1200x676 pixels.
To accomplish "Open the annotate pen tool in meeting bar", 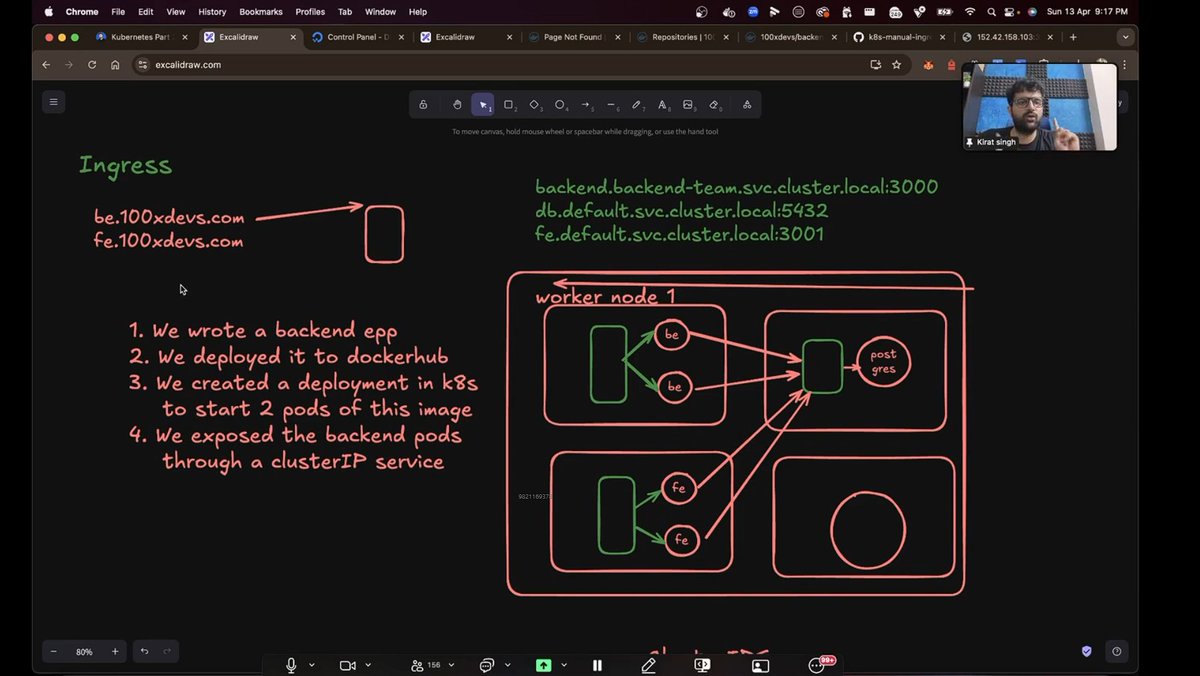I will pyautogui.click(x=649, y=665).
